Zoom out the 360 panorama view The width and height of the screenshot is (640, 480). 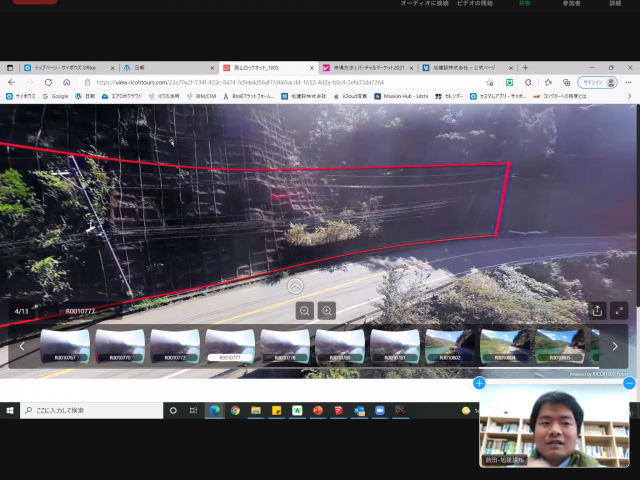point(304,311)
